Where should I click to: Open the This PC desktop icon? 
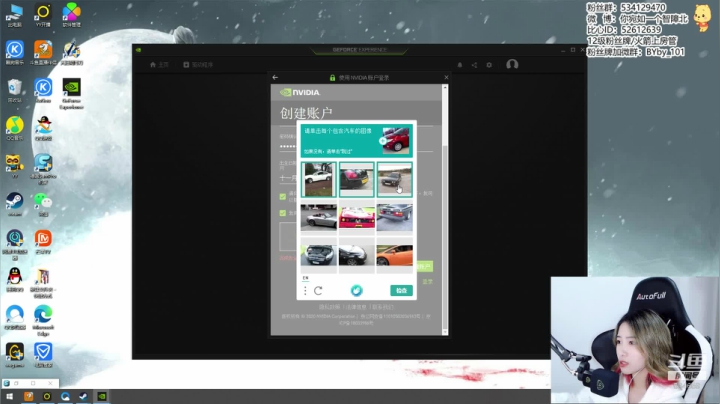pyautogui.click(x=15, y=15)
